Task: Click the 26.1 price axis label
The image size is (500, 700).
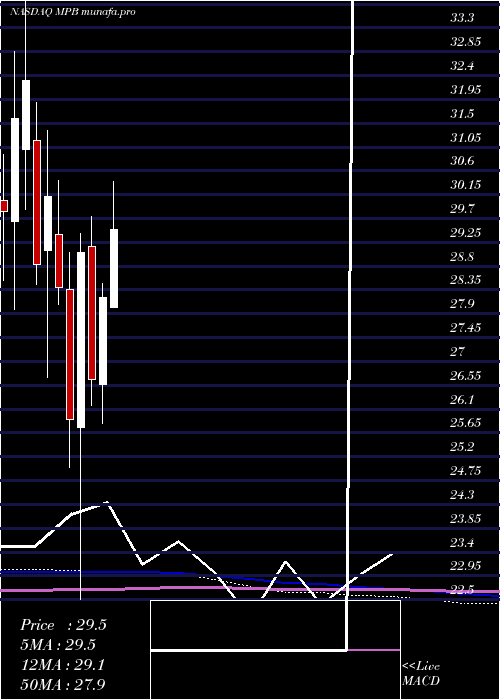Action: point(462,399)
